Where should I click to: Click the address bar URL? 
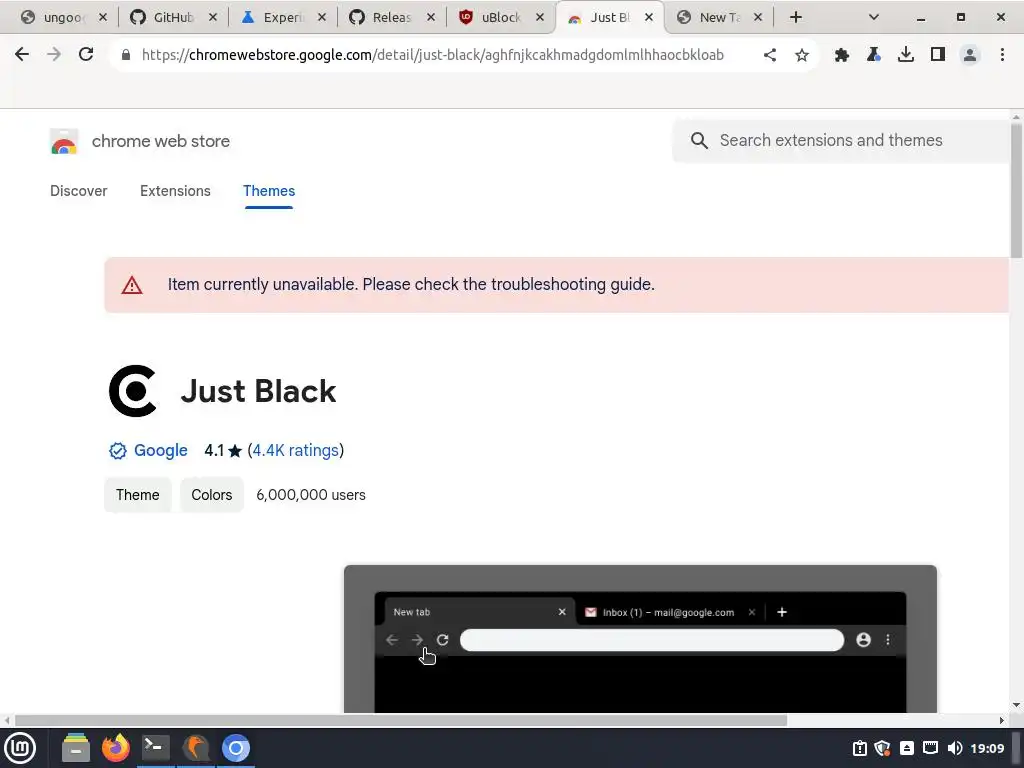pyautogui.click(x=432, y=55)
